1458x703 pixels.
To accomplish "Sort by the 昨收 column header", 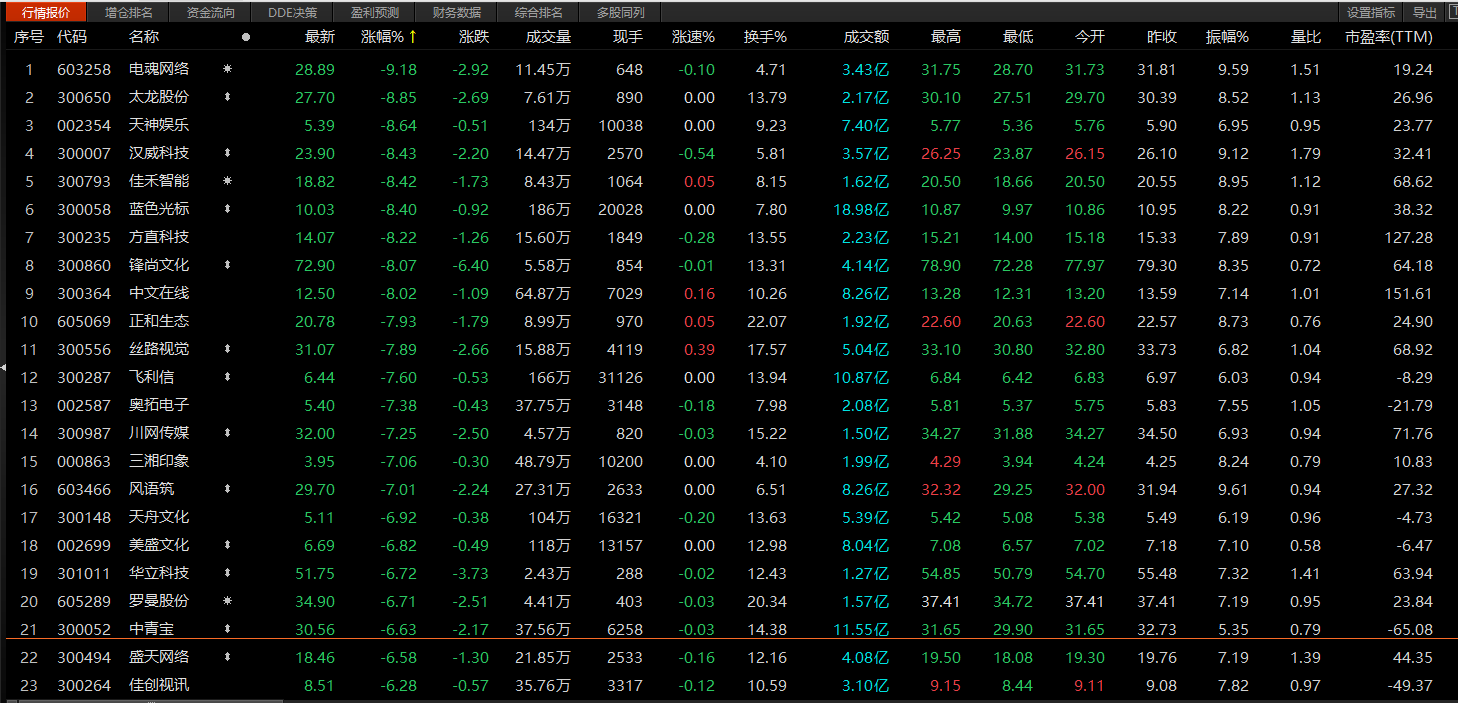I will [1162, 37].
